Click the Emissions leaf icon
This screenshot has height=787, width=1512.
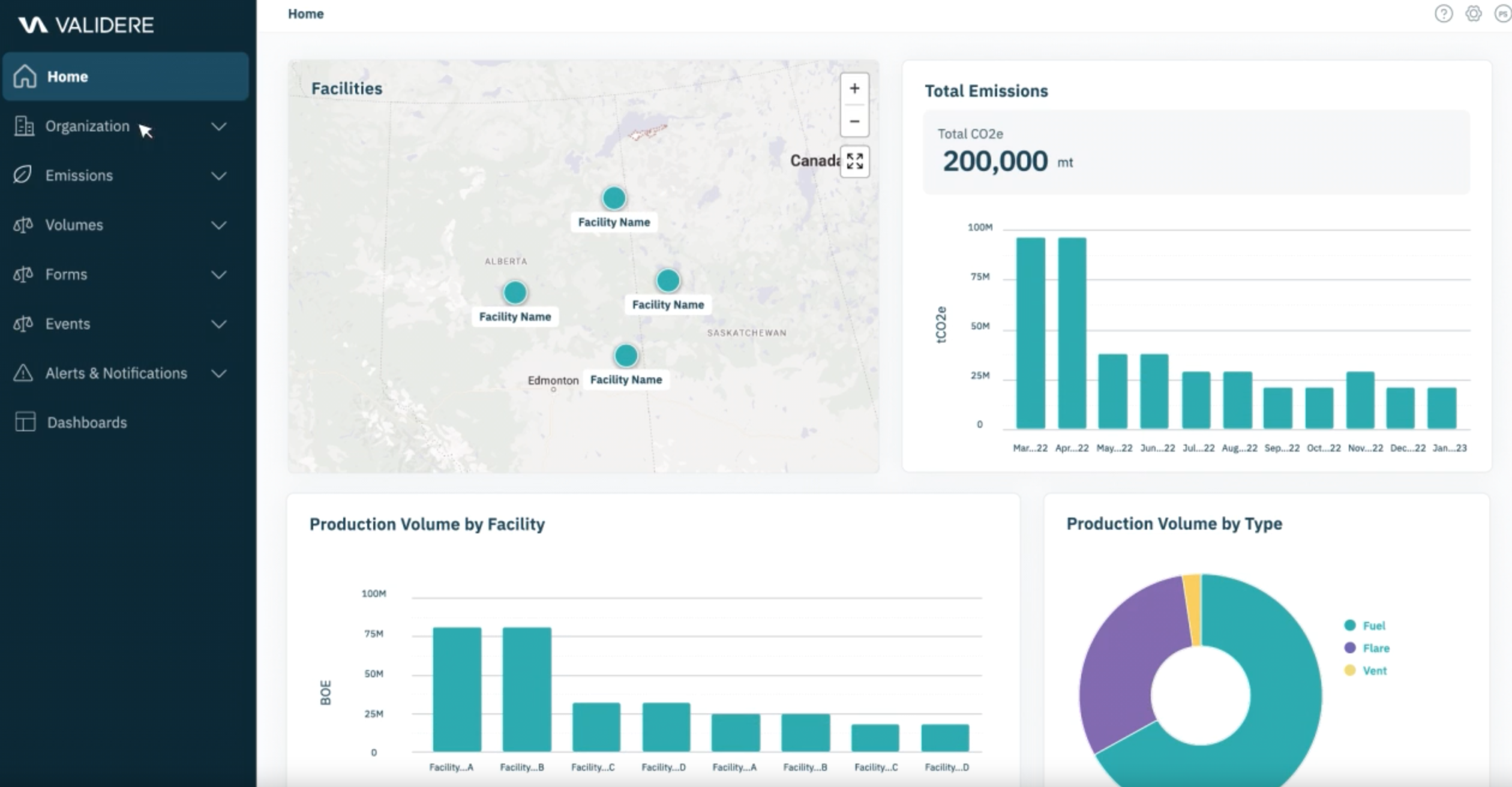click(23, 175)
